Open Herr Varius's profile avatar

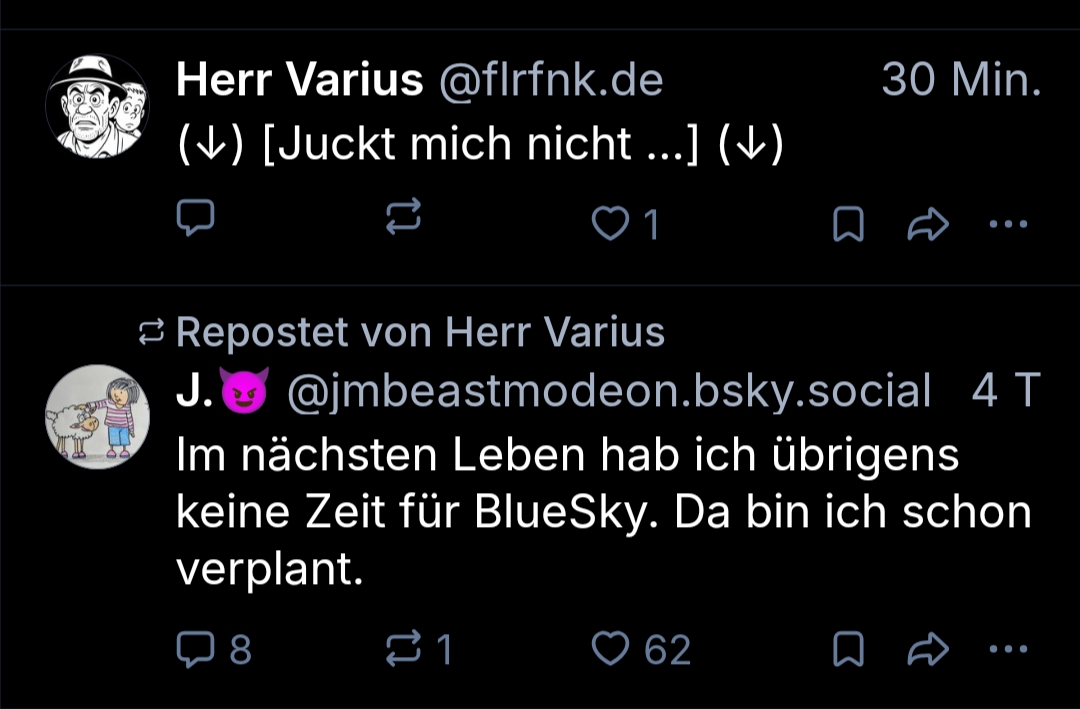coord(97,104)
